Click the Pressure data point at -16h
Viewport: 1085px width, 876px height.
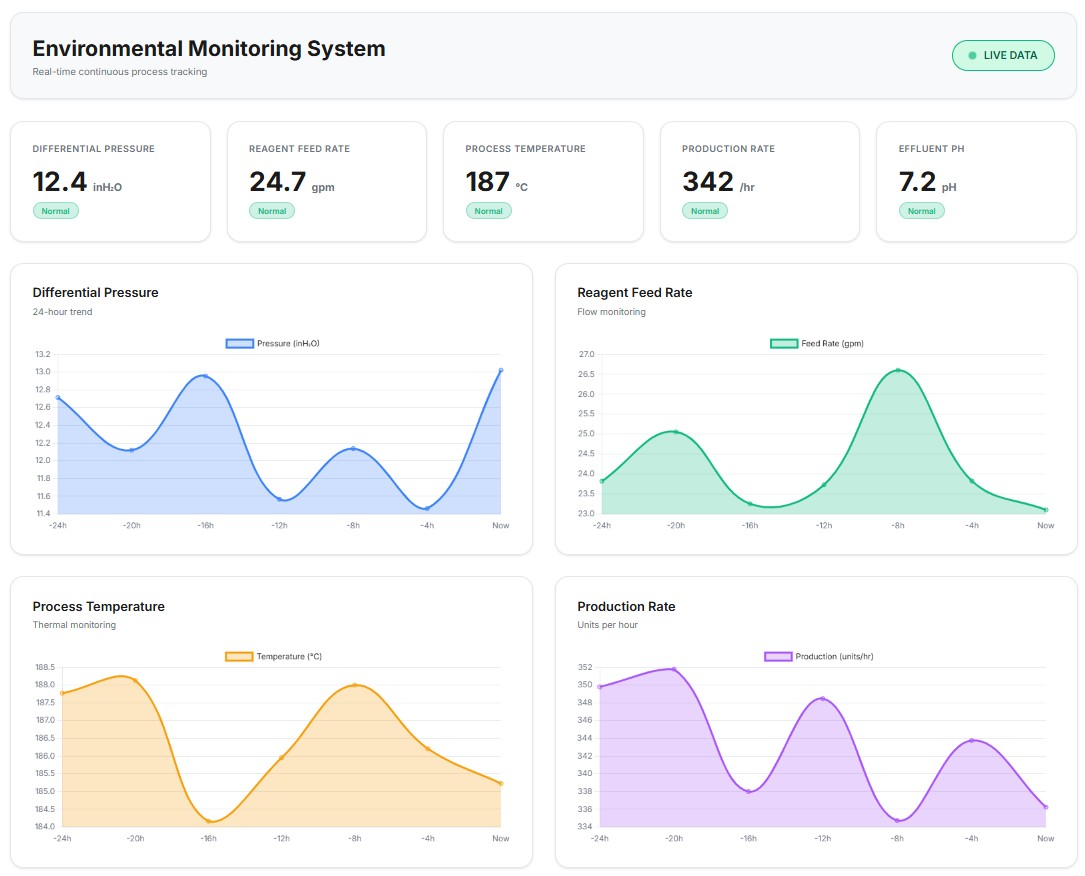pos(205,376)
